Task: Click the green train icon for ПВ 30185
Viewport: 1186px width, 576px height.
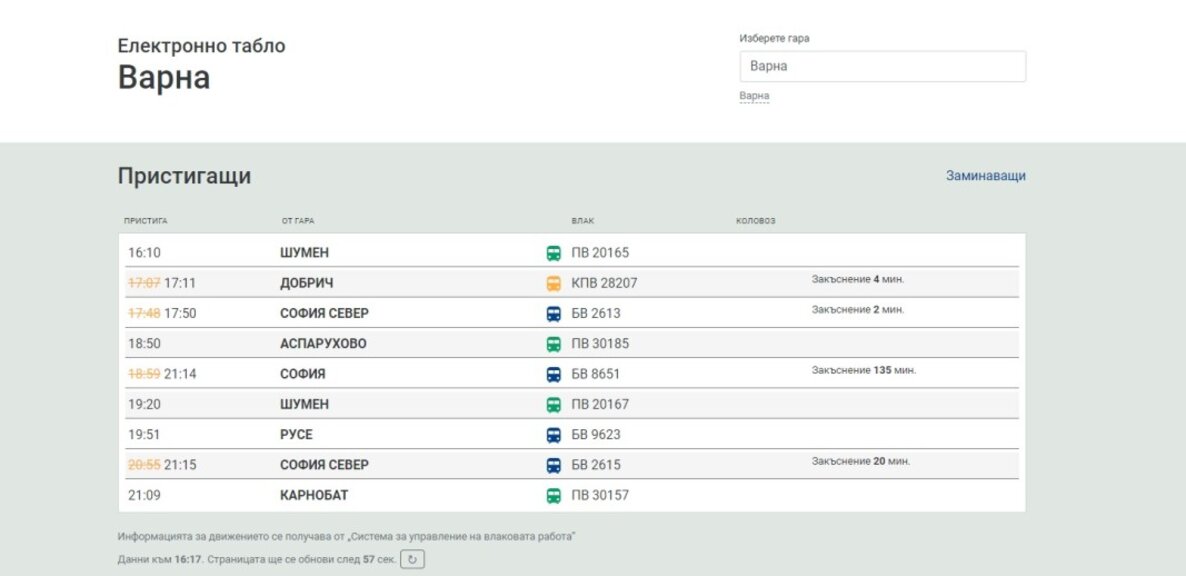Action: 554,344
